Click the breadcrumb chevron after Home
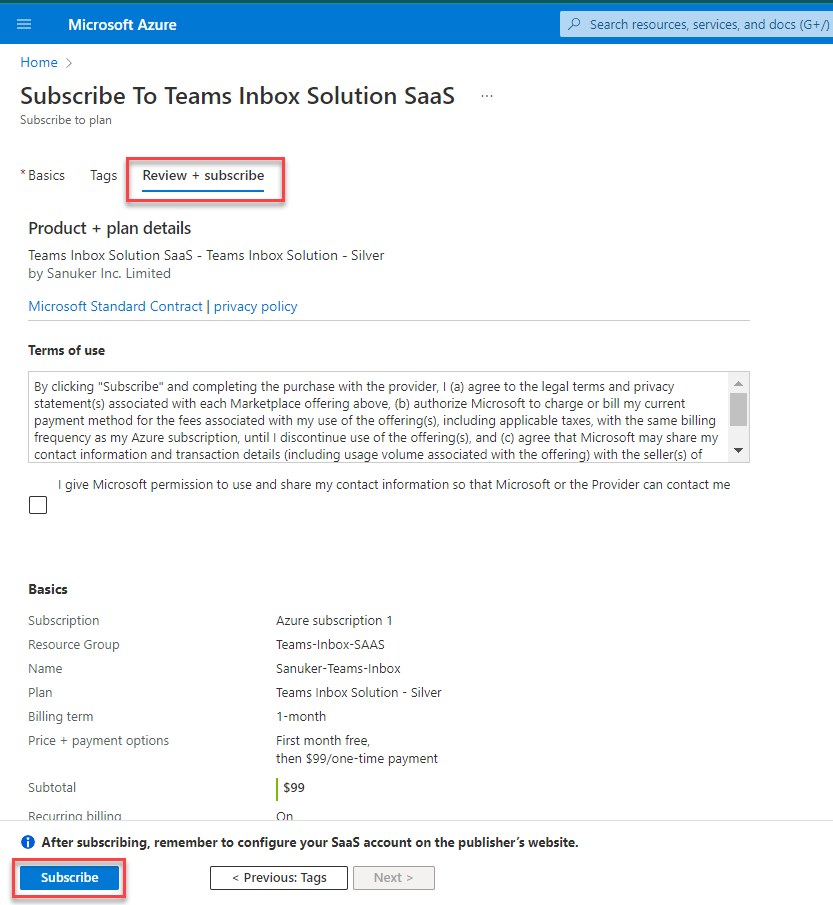 (69, 62)
